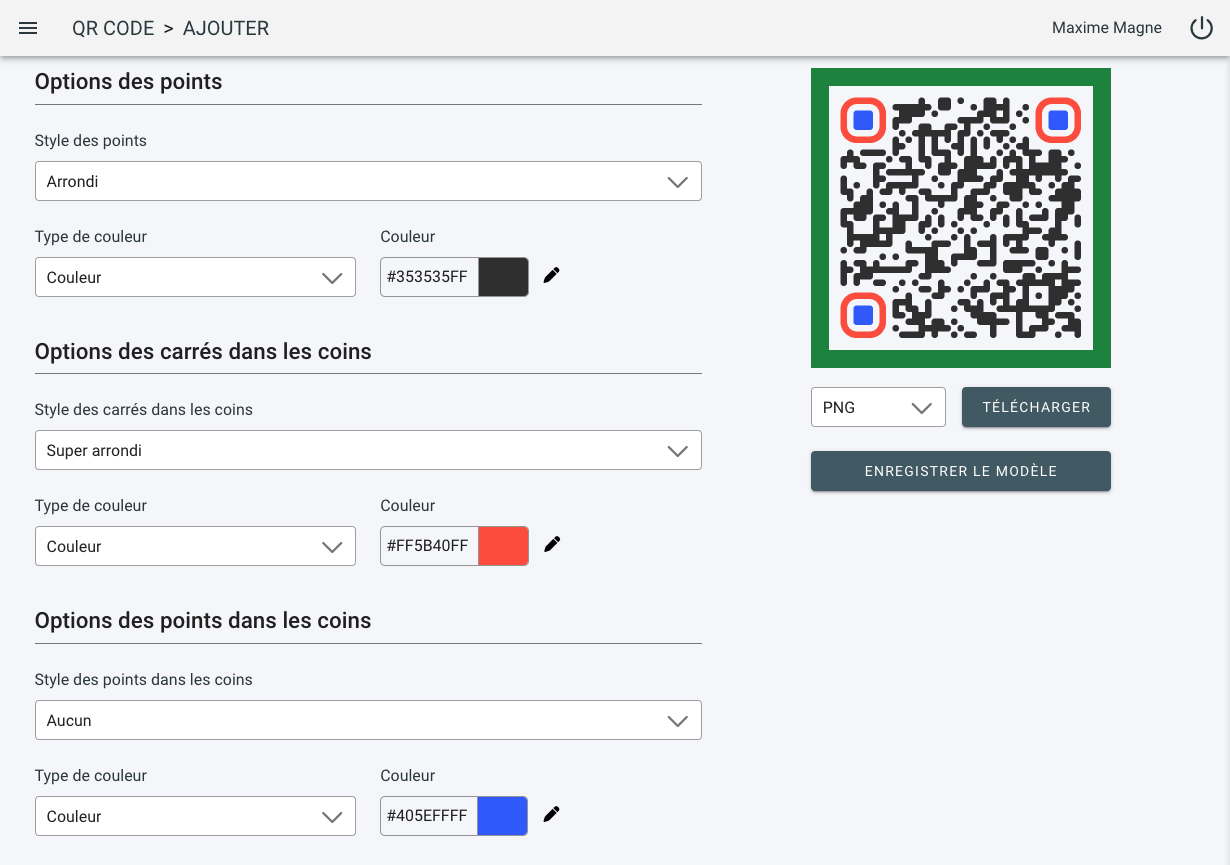Click the red-orange color swatch
This screenshot has width=1230, height=865.
[503, 546]
